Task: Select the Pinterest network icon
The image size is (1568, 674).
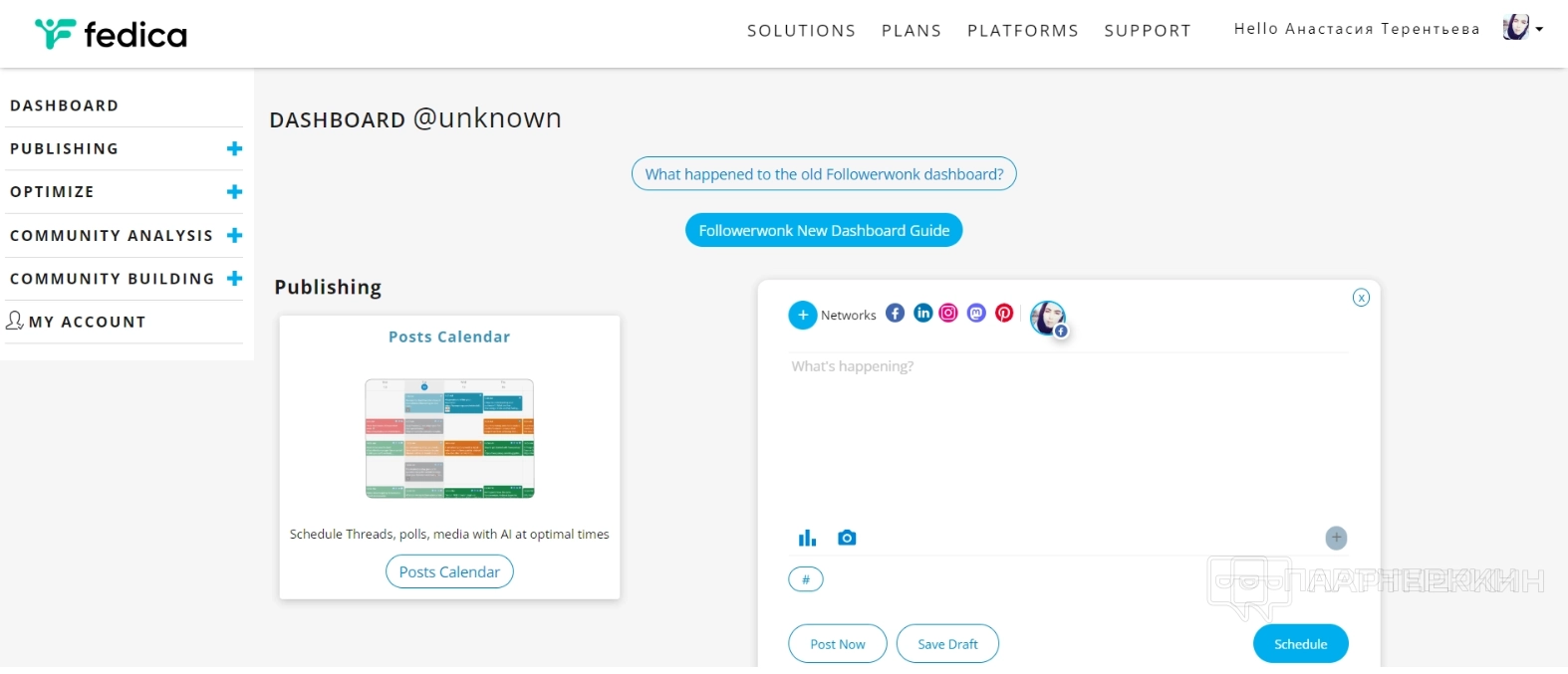Action: tap(1004, 313)
